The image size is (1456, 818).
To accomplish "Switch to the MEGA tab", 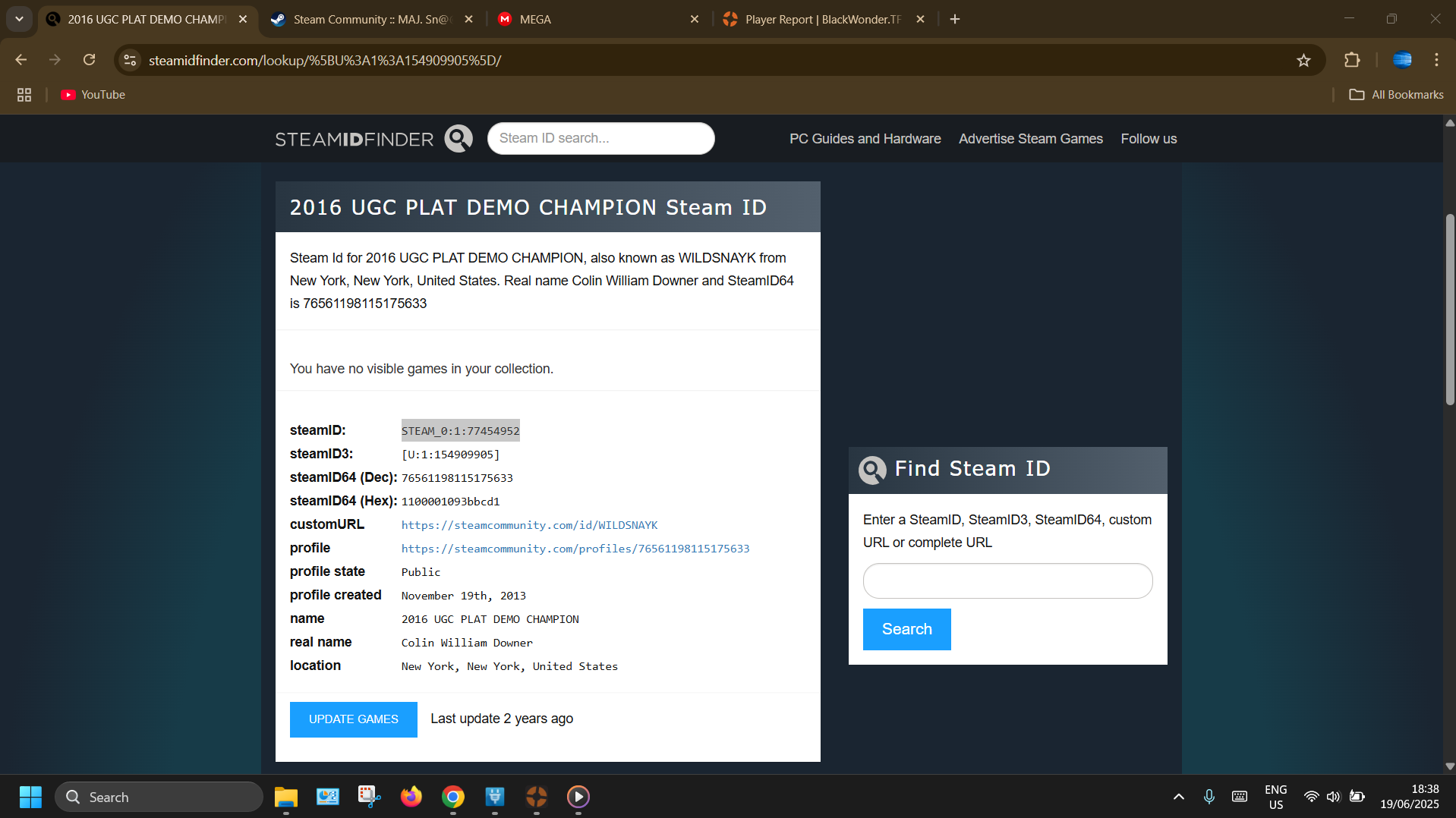I will 600,19.
